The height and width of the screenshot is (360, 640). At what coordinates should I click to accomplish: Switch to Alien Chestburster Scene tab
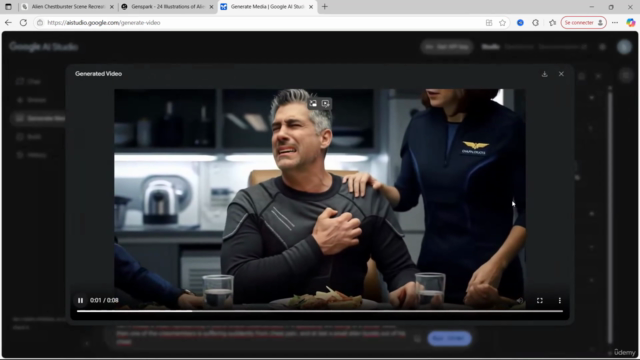point(68,7)
